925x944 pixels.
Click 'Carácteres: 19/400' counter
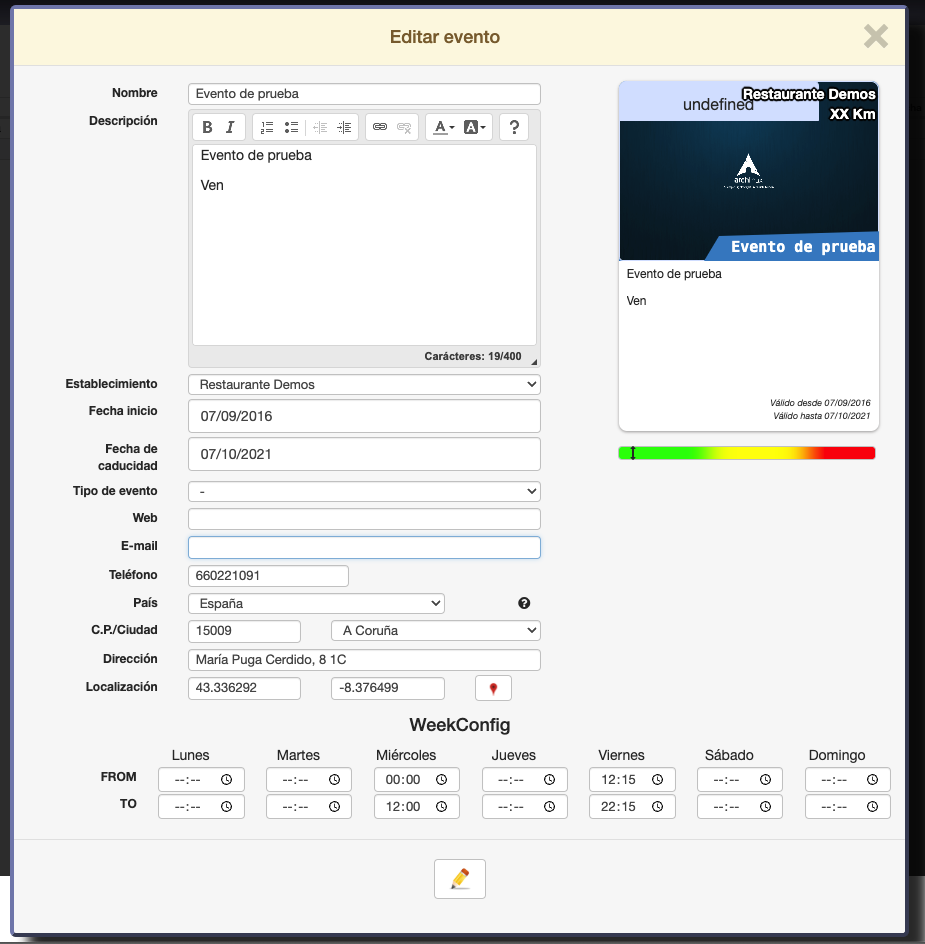point(473,356)
